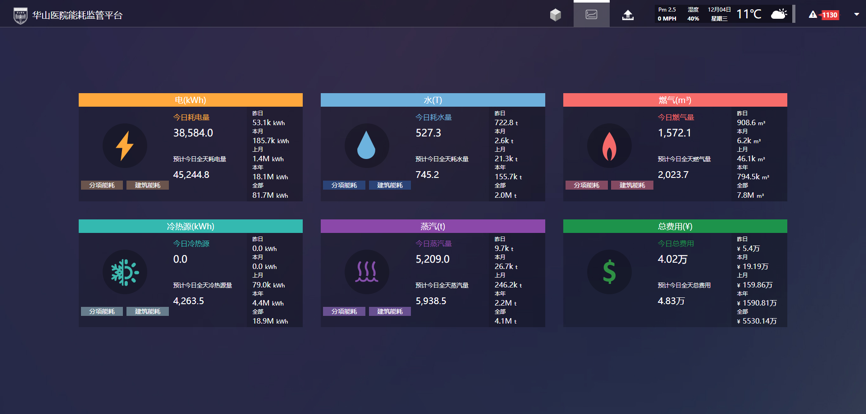Image resolution: width=866 pixels, height=414 pixels.
Task: Click the weather cloud-sun icon
Action: 778,14
